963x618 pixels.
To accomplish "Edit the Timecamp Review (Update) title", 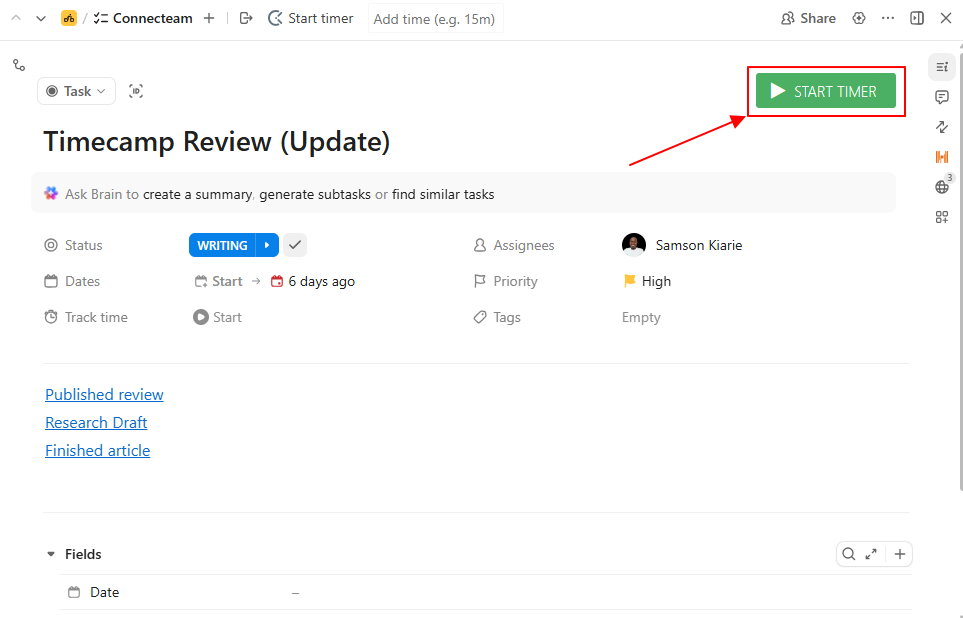I will [x=217, y=142].
